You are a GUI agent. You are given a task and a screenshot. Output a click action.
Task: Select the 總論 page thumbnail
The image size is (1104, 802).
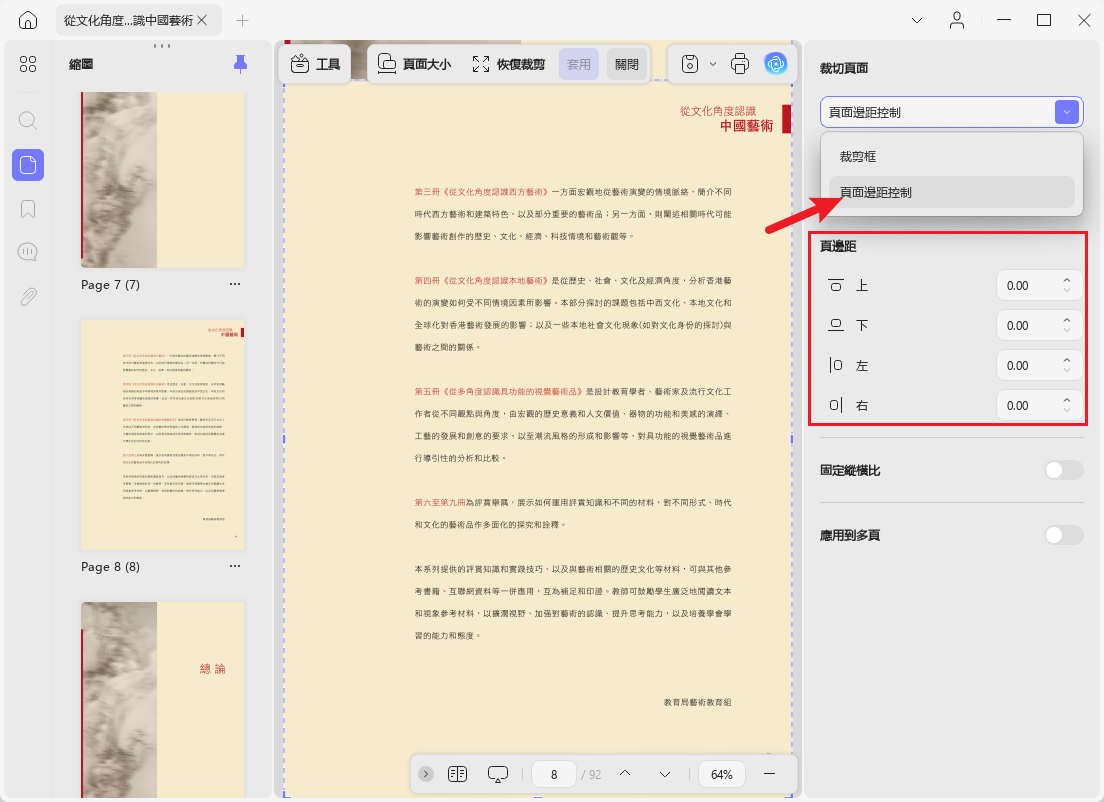163,700
